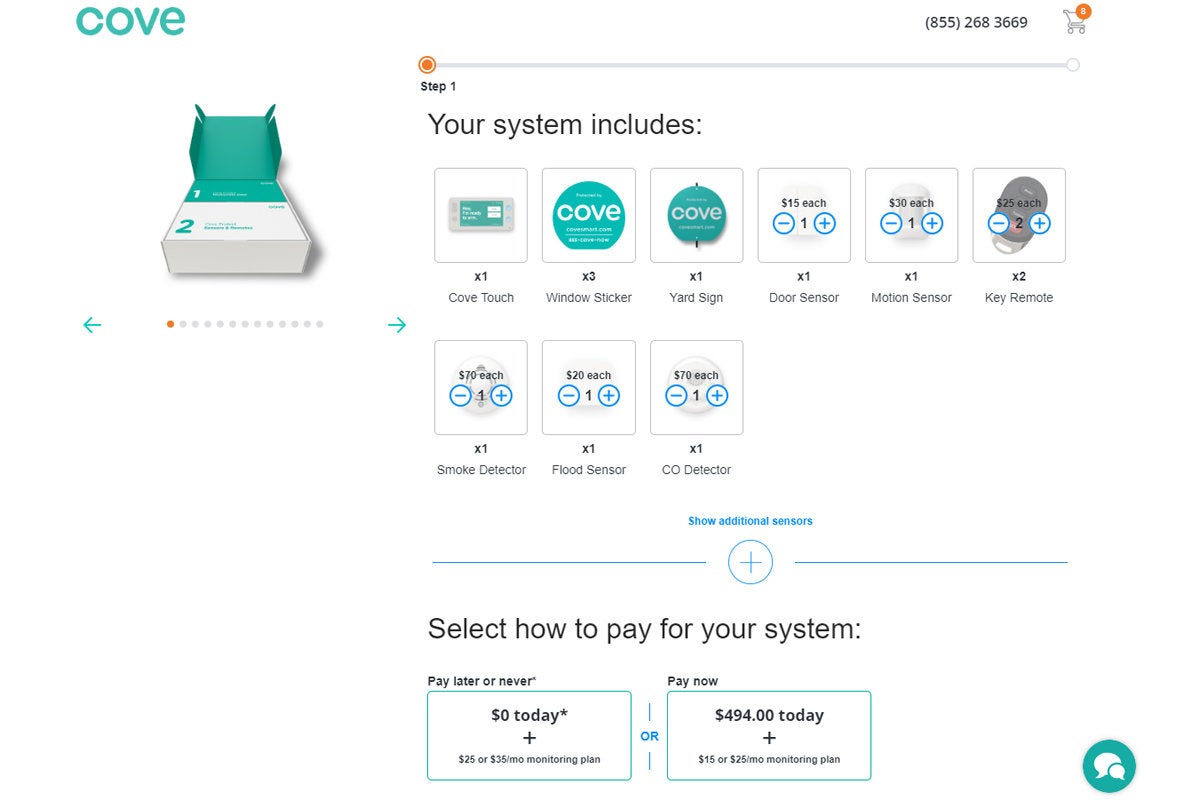Jump to the final progress step circle

coord(1073,65)
